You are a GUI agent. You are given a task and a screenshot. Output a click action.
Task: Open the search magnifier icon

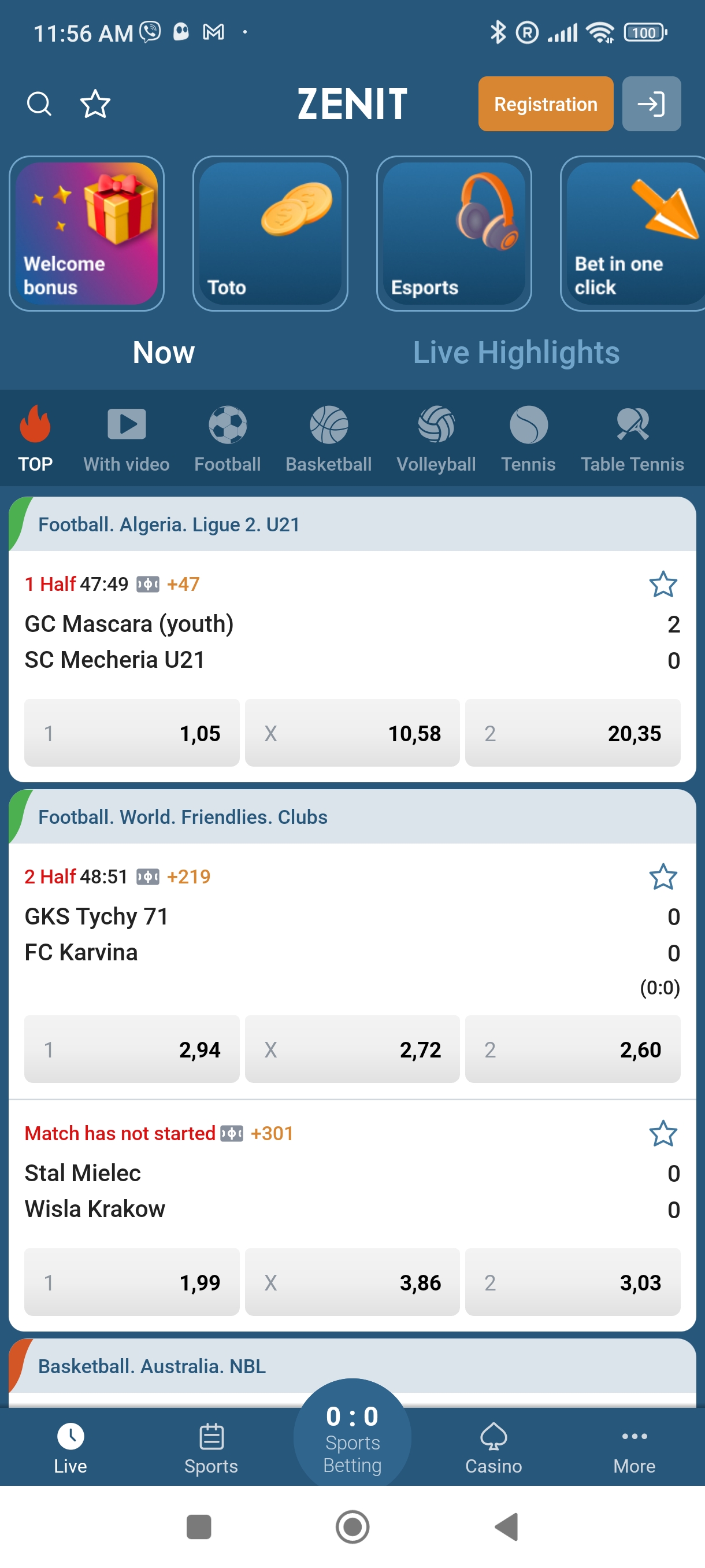point(39,103)
